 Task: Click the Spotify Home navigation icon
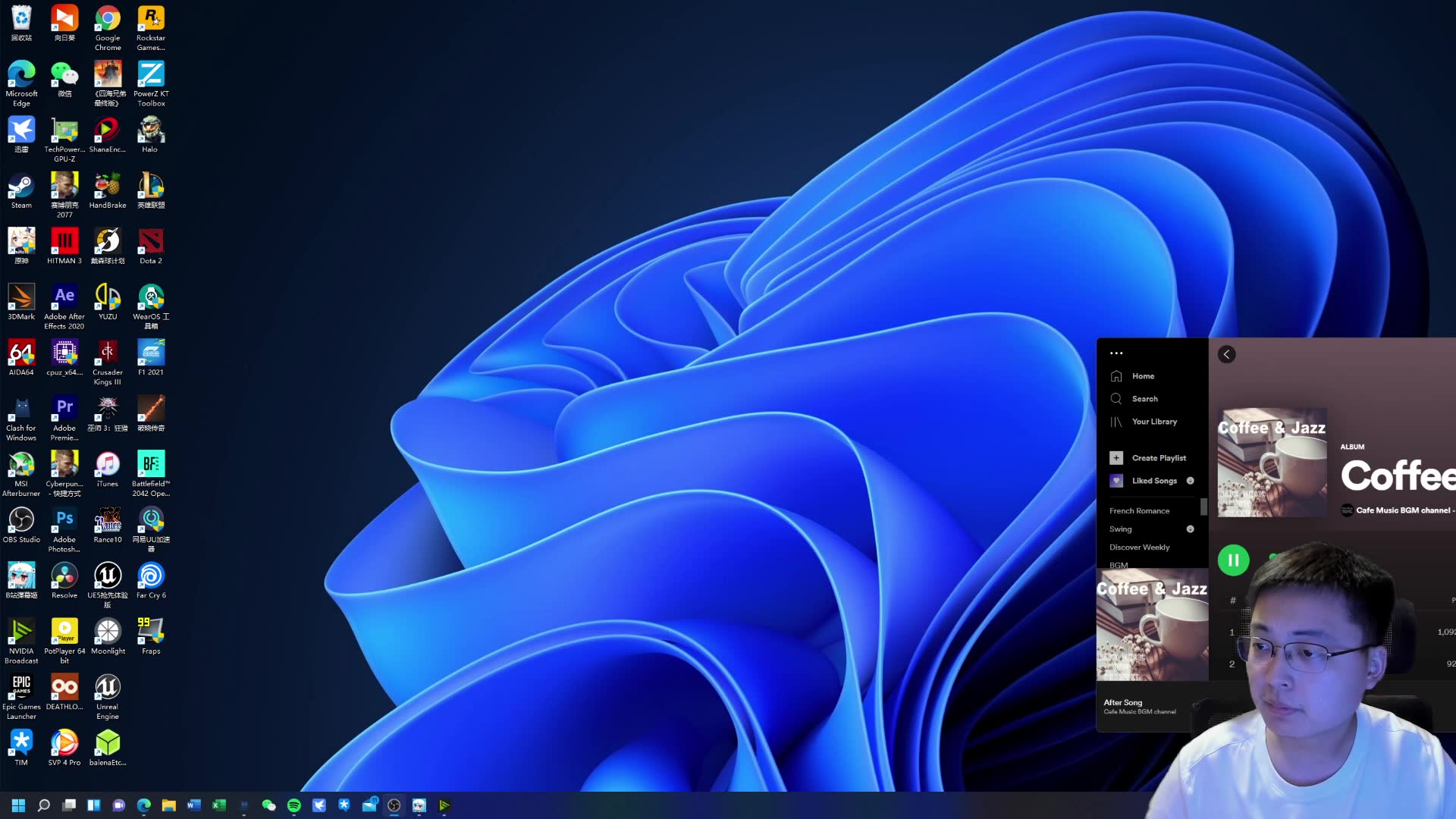click(1116, 376)
